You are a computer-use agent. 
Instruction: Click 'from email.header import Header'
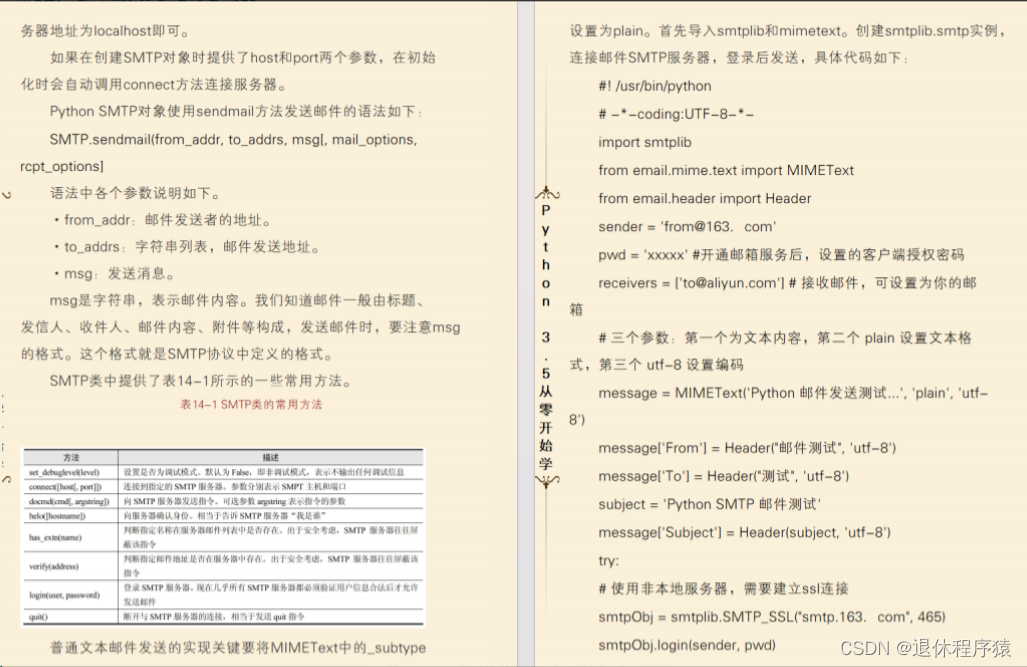click(x=704, y=199)
